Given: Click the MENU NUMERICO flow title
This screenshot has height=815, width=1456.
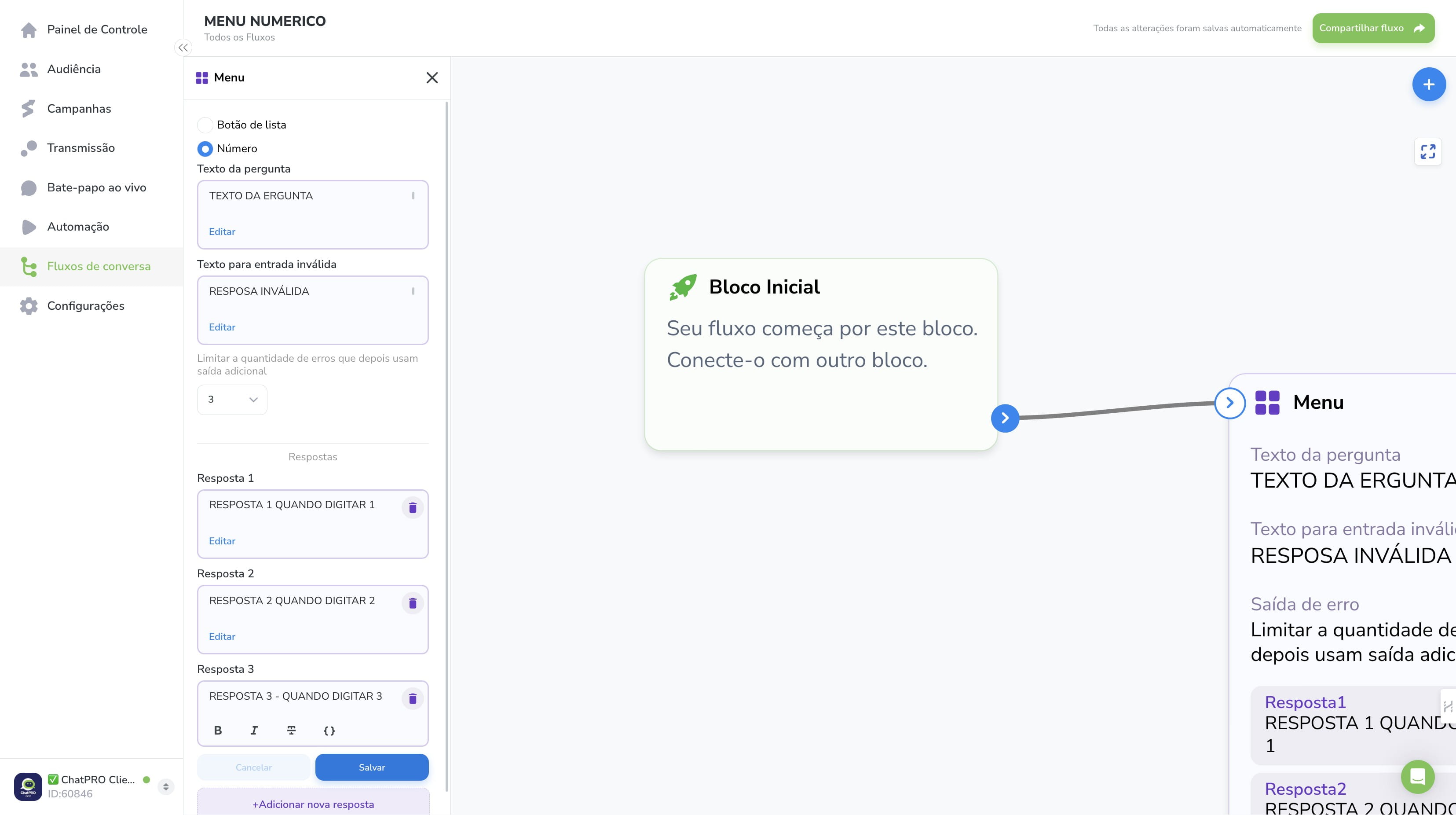Looking at the screenshot, I should (x=265, y=22).
